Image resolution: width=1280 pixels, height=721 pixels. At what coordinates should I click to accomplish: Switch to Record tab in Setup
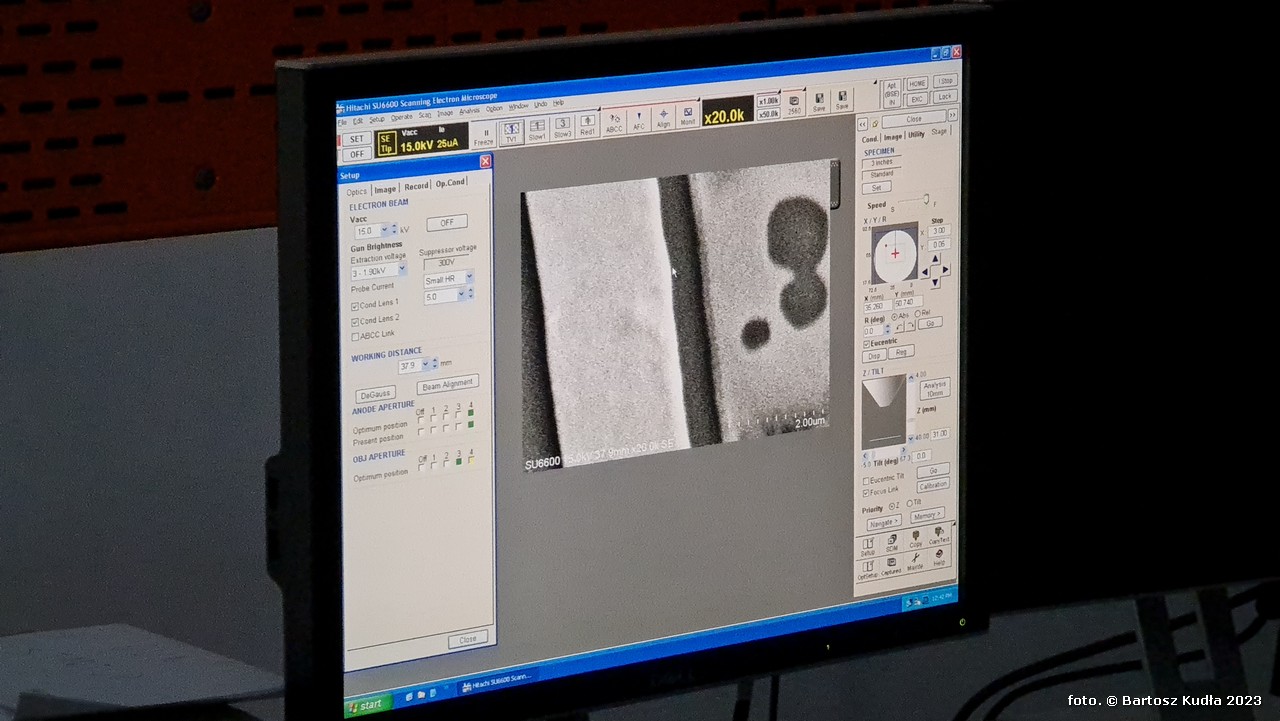[x=416, y=186]
